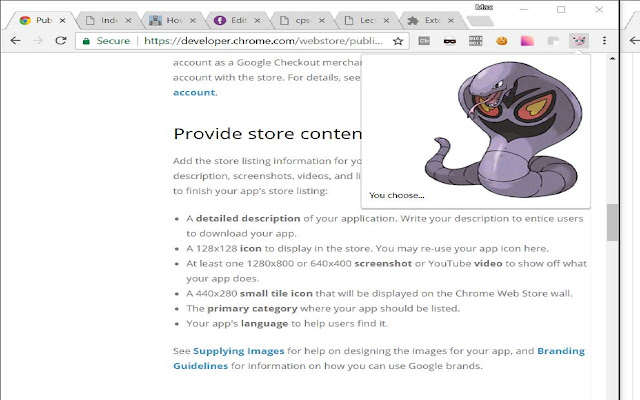The width and height of the screenshot is (640, 400).
Task: Click the vertical scrollbar thumb
Action: click(612, 222)
